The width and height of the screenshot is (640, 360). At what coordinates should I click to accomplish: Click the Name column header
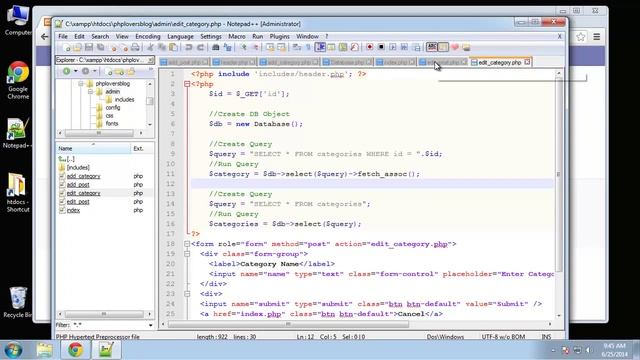93,149
